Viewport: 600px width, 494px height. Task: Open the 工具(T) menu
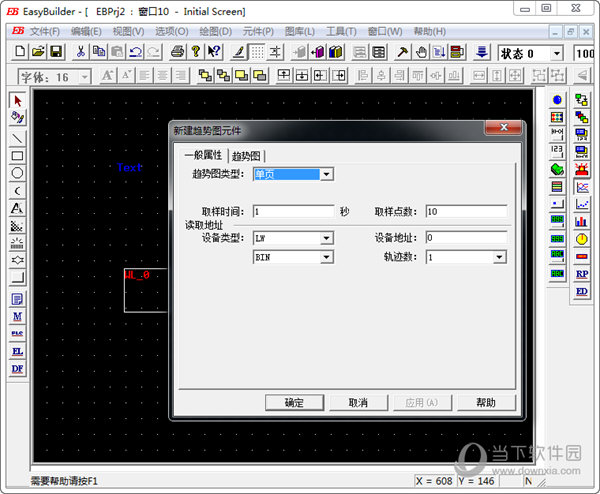tap(341, 31)
